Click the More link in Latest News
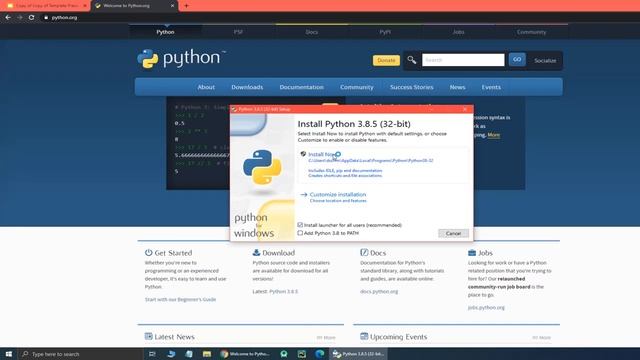640x360 pixels. point(326,338)
